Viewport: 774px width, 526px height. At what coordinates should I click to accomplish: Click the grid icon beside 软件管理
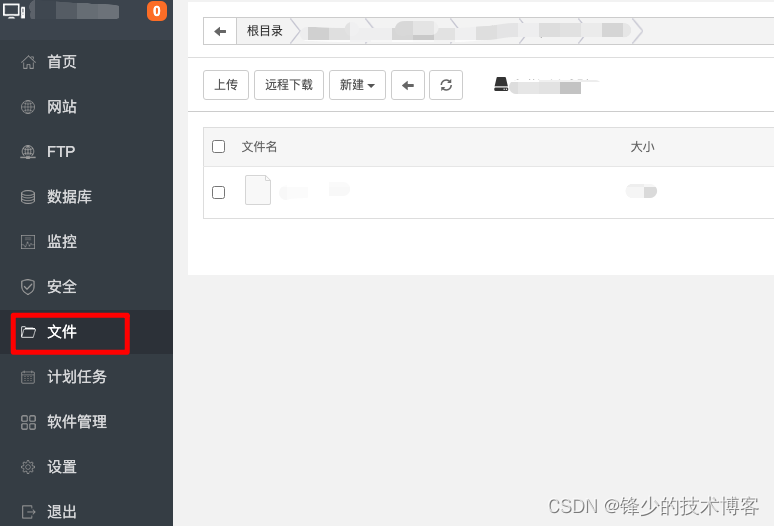click(x=28, y=422)
